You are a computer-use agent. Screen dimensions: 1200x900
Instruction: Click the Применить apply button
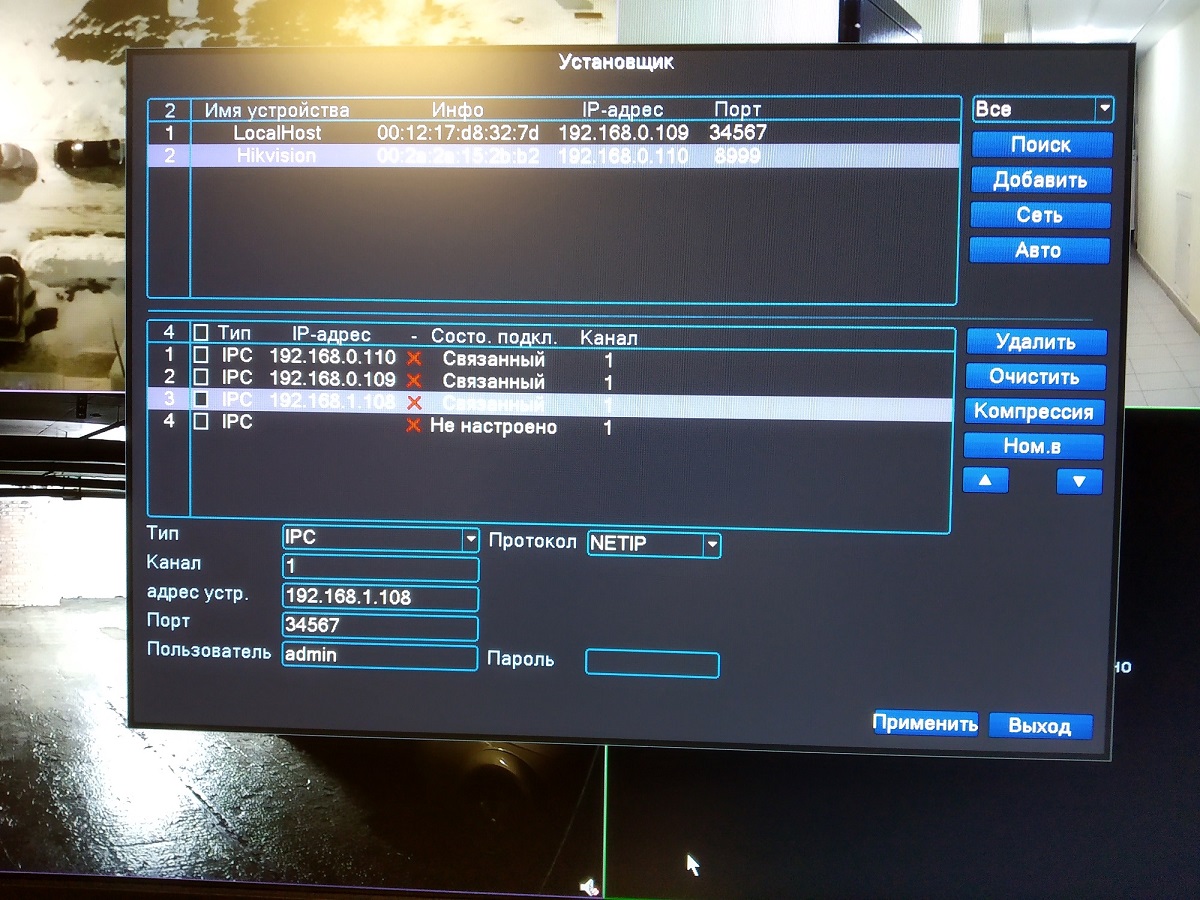pyautogui.click(x=925, y=724)
